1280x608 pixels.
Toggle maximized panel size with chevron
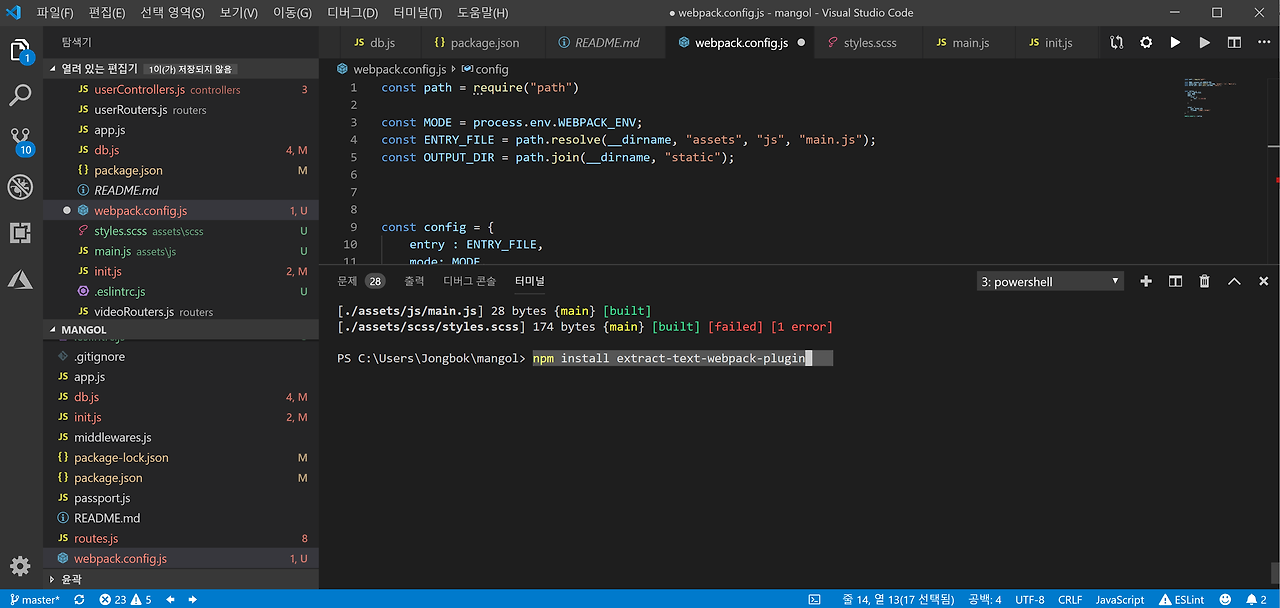tap(1234, 282)
